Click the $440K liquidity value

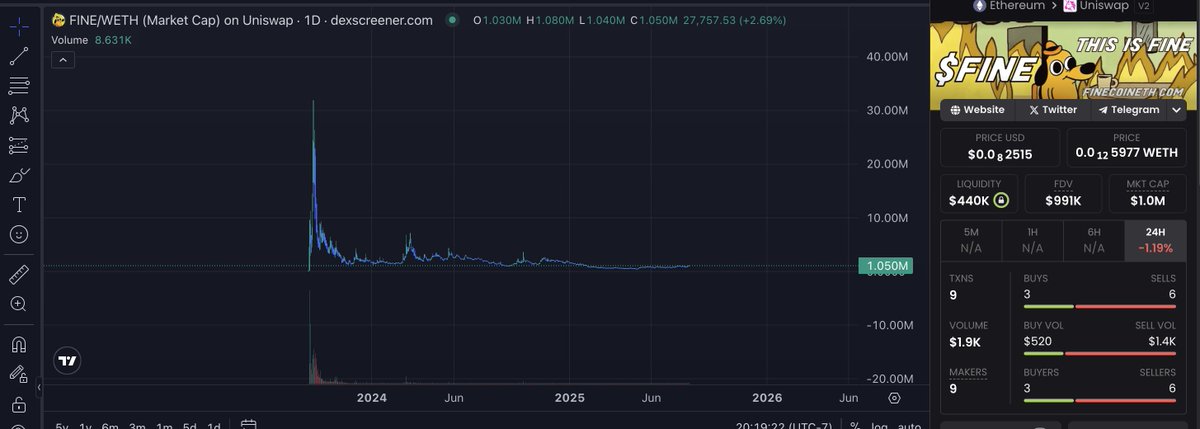(x=969, y=201)
